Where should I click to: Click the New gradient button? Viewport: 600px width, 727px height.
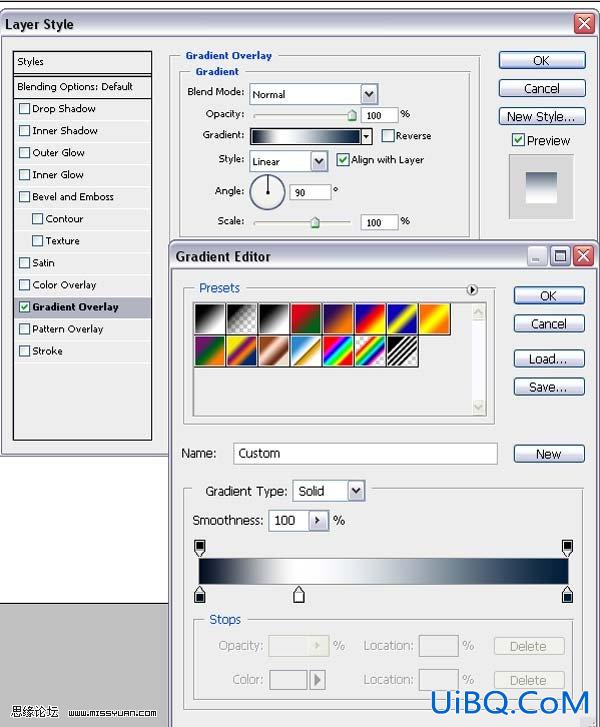pyautogui.click(x=549, y=454)
